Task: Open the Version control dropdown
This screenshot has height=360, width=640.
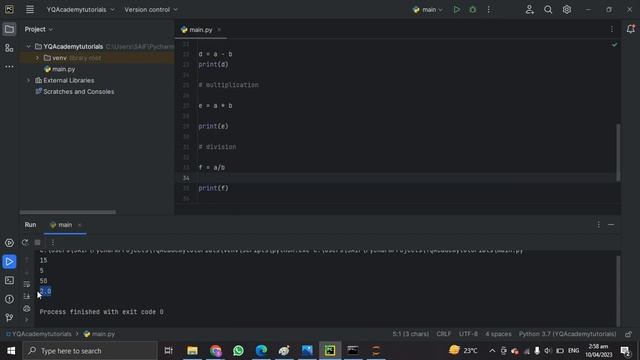Action: tap(151, 9)
